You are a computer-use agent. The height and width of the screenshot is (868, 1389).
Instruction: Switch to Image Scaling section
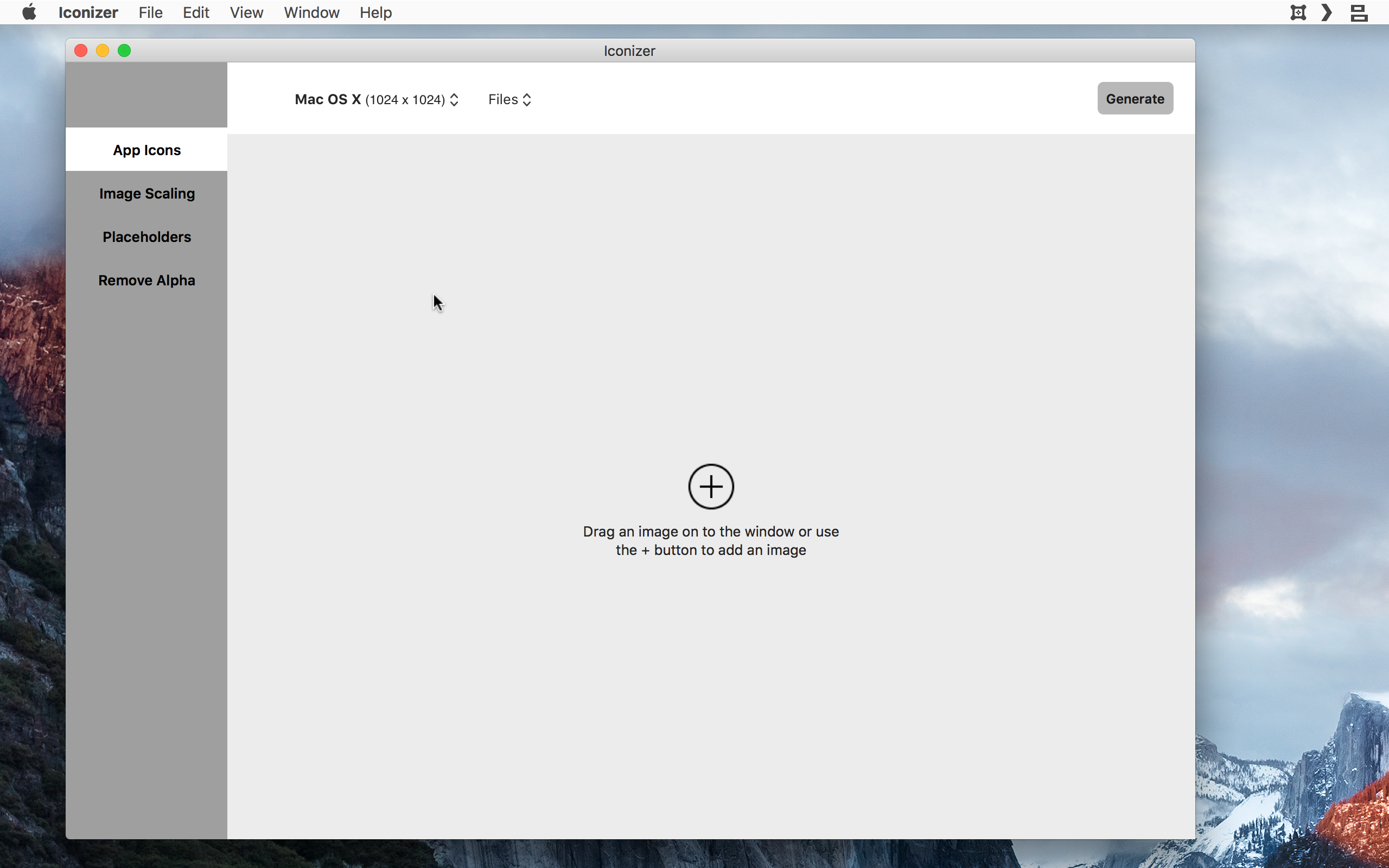click(x=146, y=194)
